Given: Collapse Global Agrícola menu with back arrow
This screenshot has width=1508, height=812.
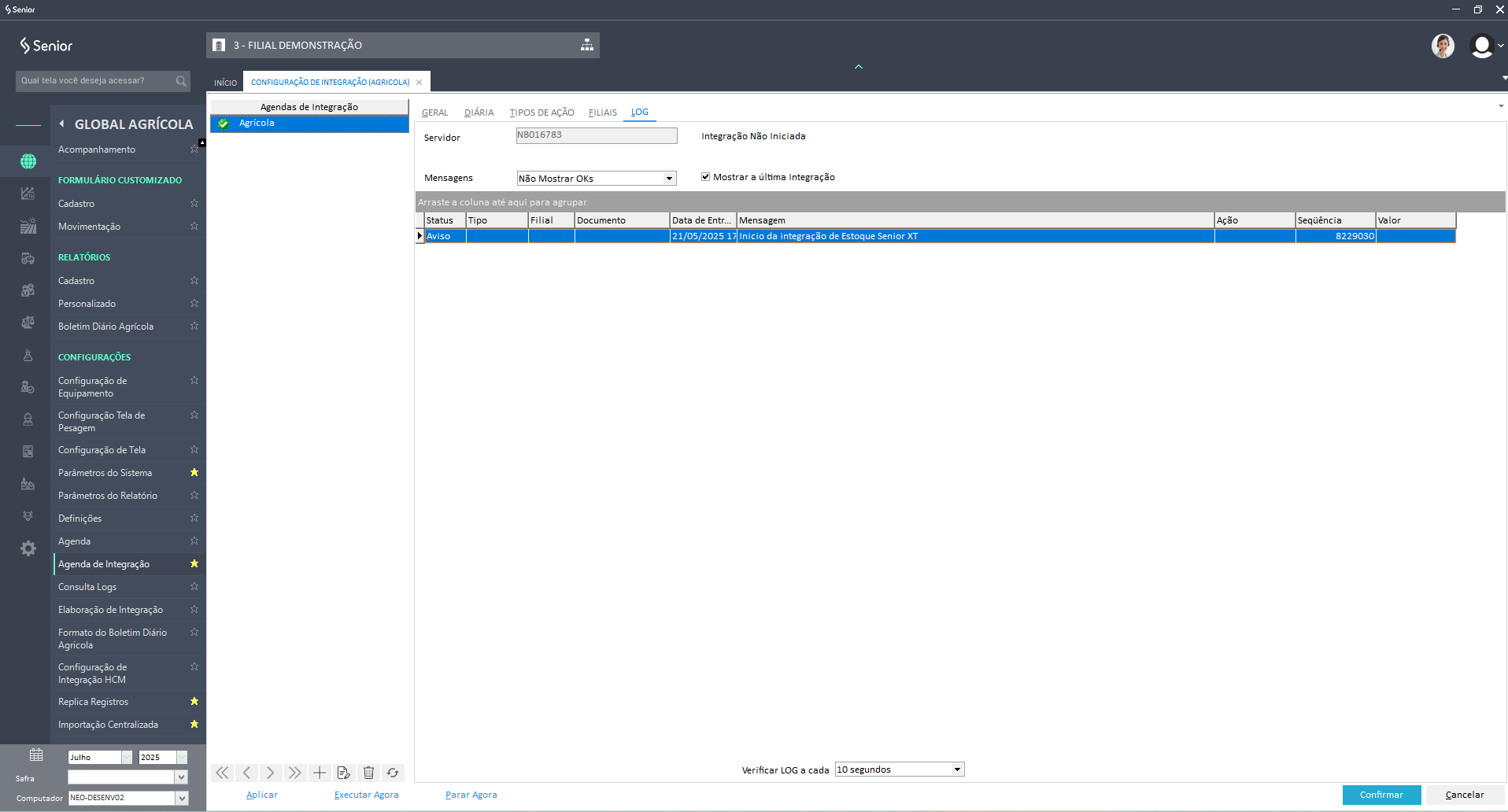Looking at the screenshot, I should point(62,124).
